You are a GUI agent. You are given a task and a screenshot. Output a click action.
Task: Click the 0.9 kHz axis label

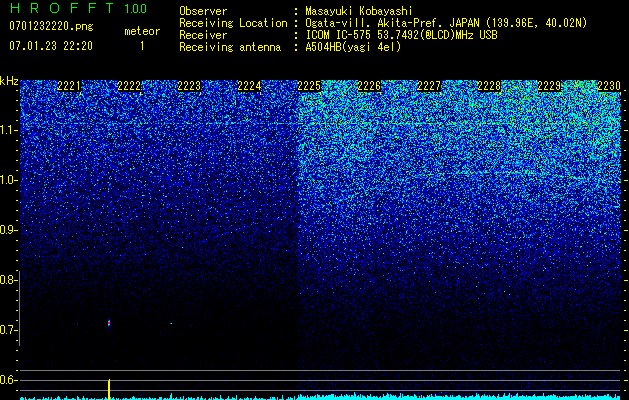pyautogui.click(x=9, y=230)
